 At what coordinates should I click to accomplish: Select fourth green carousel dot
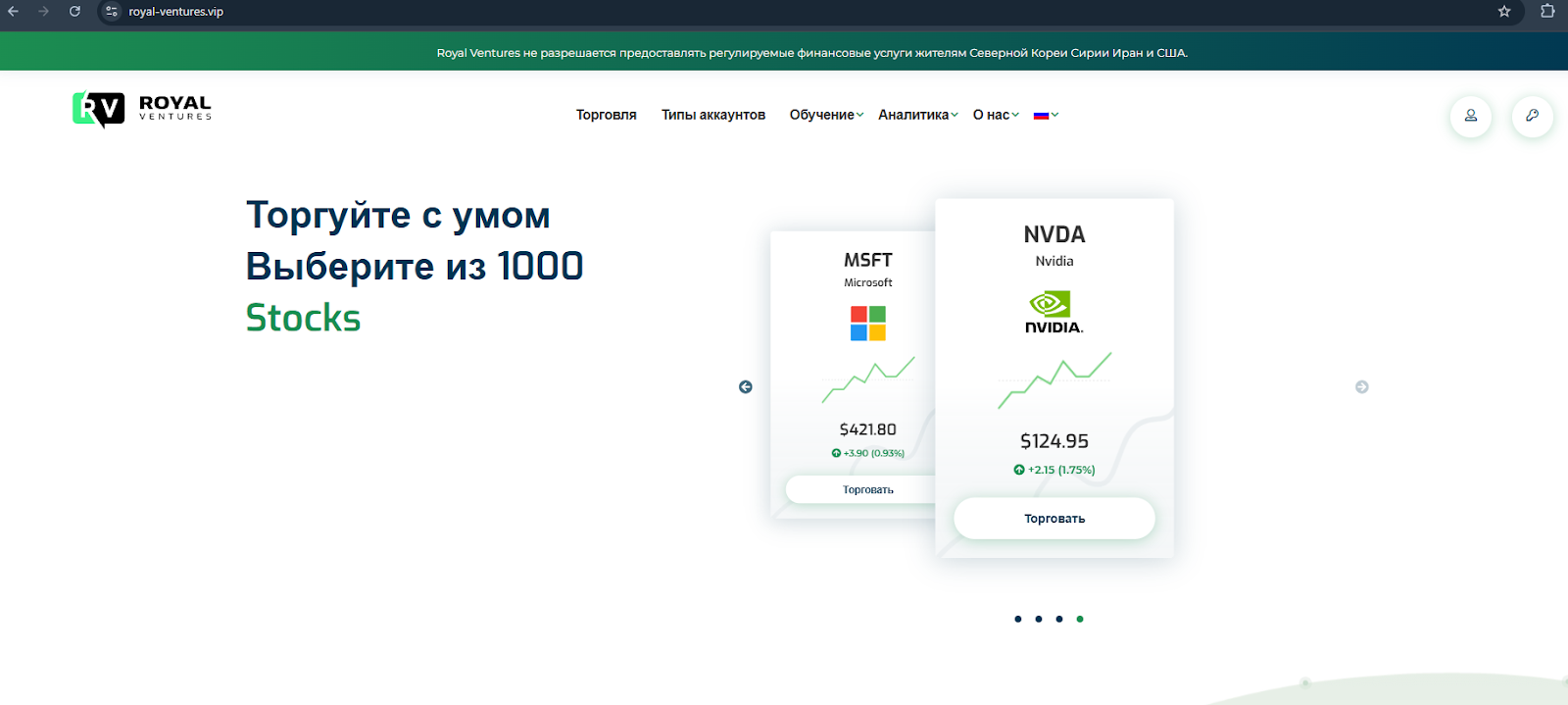1080,619
